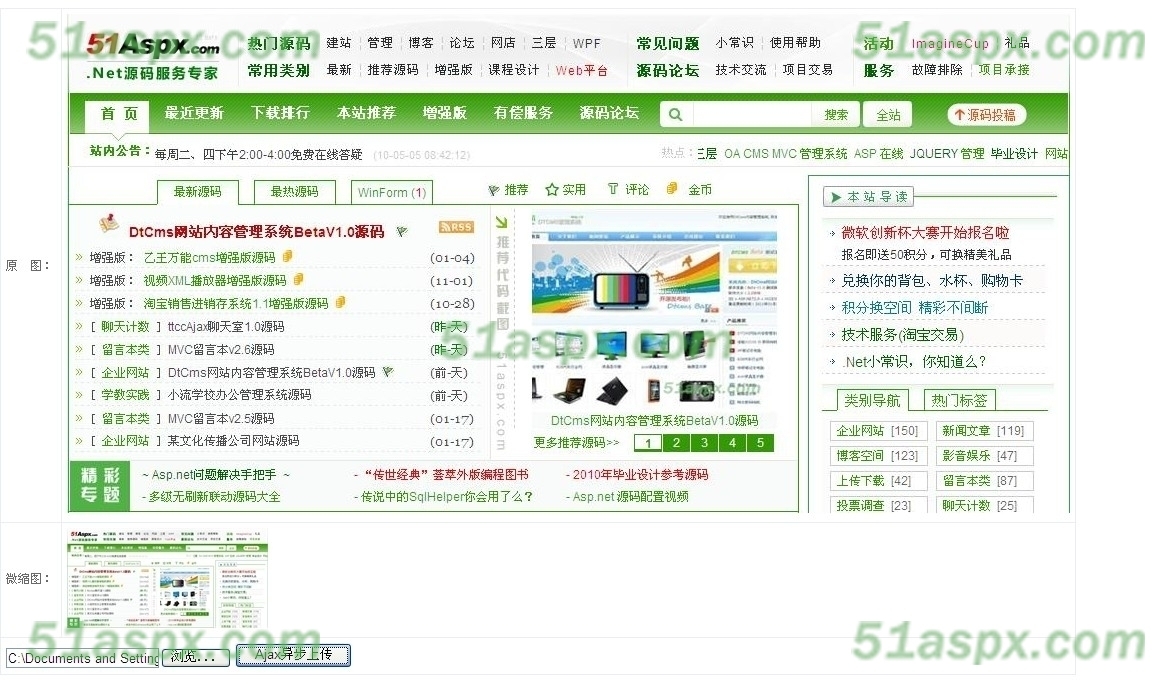Open DtCms网站内容管理系统BetaV1.0源码 headline link
The height and width of the screenshot is (685, 1165).
pos(256,232)
